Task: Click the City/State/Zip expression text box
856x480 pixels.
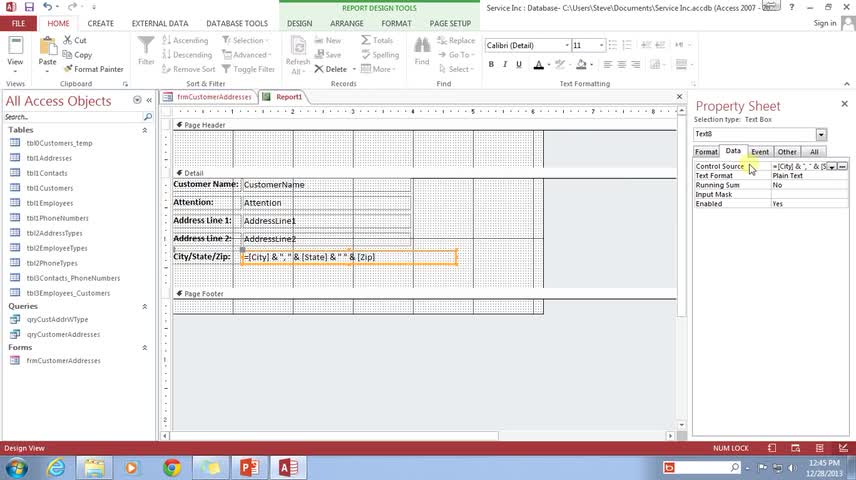Action: pyautogui.click(x=349, y=257)
